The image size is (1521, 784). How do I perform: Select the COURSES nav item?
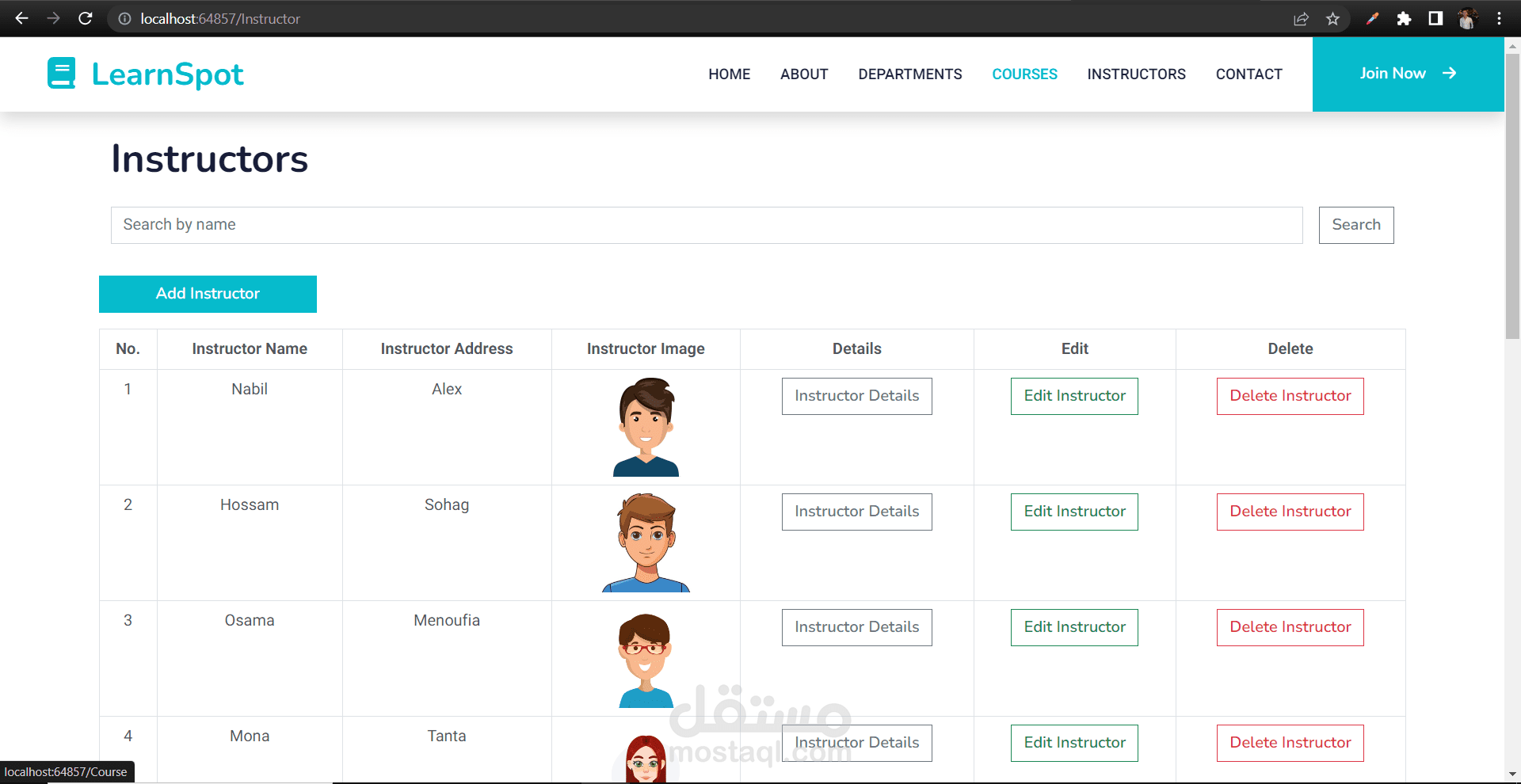1024,74
